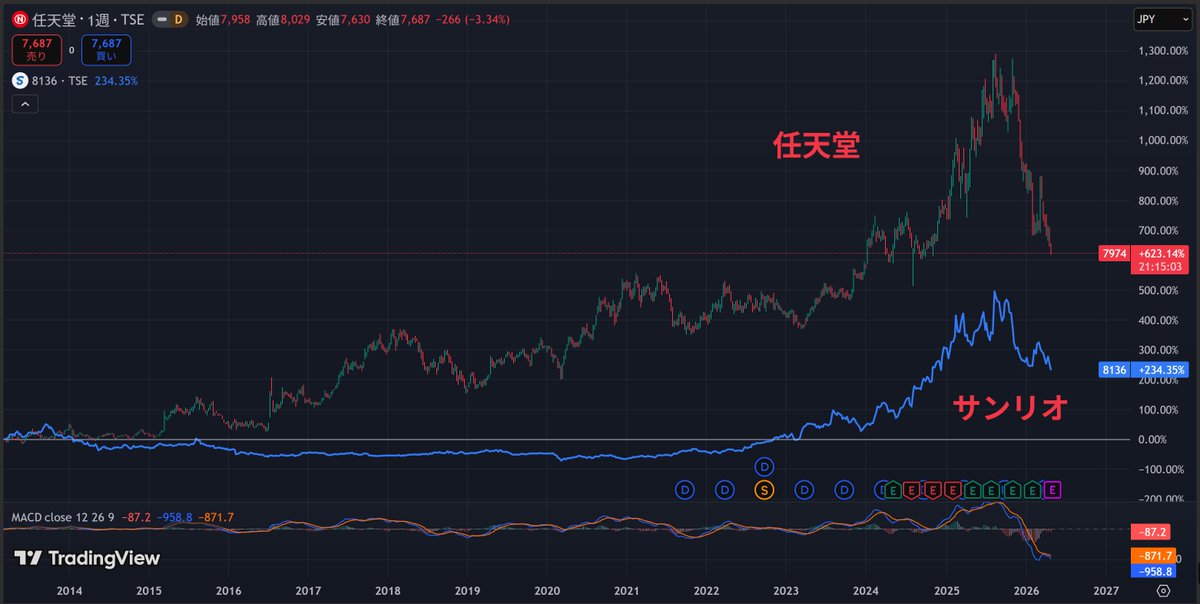Click the 始値7,958 open value
The image size is (1200, 604).
(x=225, y=18)
